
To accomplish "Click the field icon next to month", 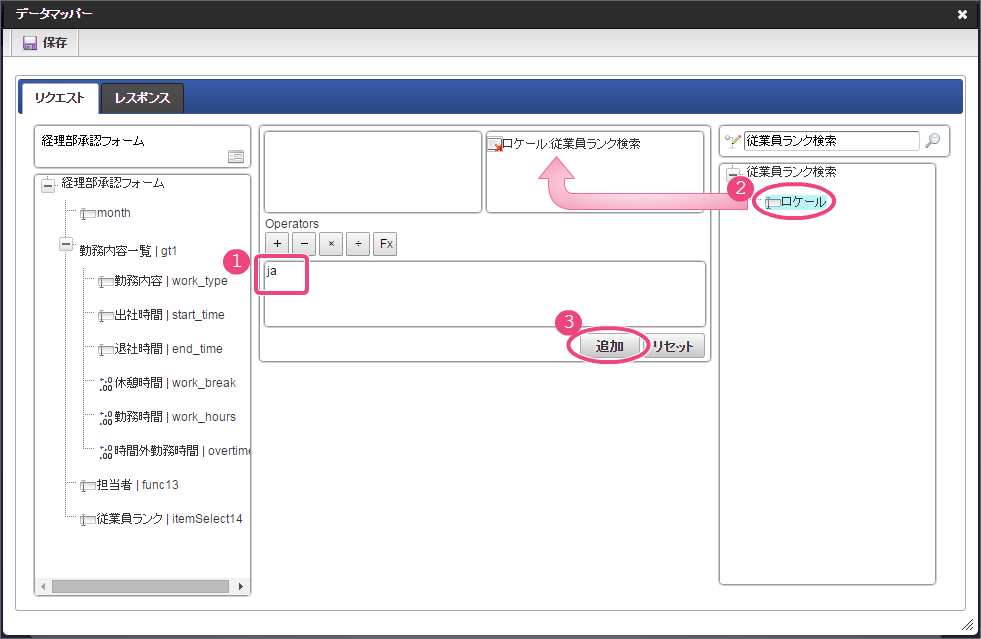I will click(x=88, y=214).
